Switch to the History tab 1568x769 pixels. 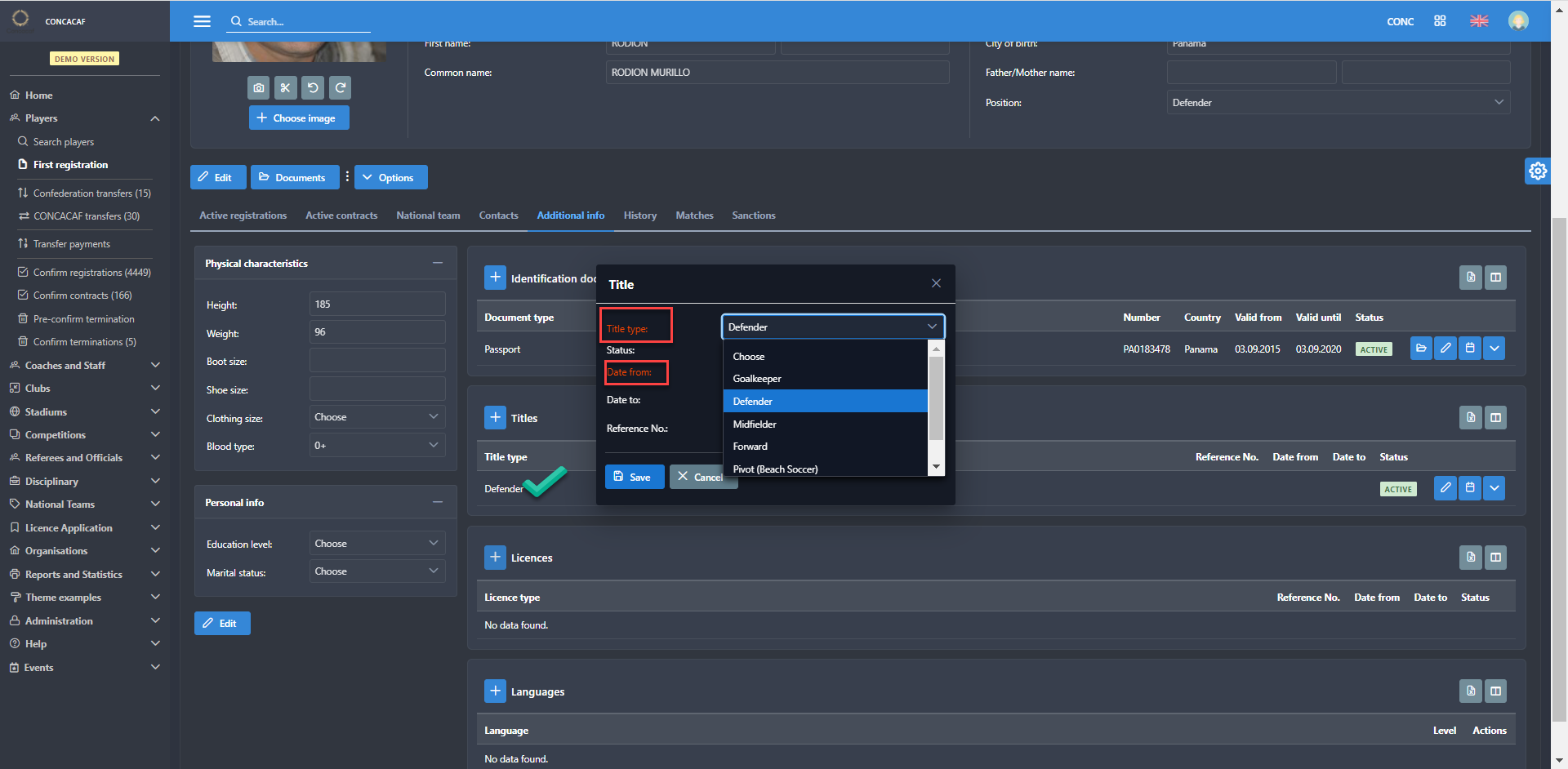pyautogui.click(x=639, y=216)
